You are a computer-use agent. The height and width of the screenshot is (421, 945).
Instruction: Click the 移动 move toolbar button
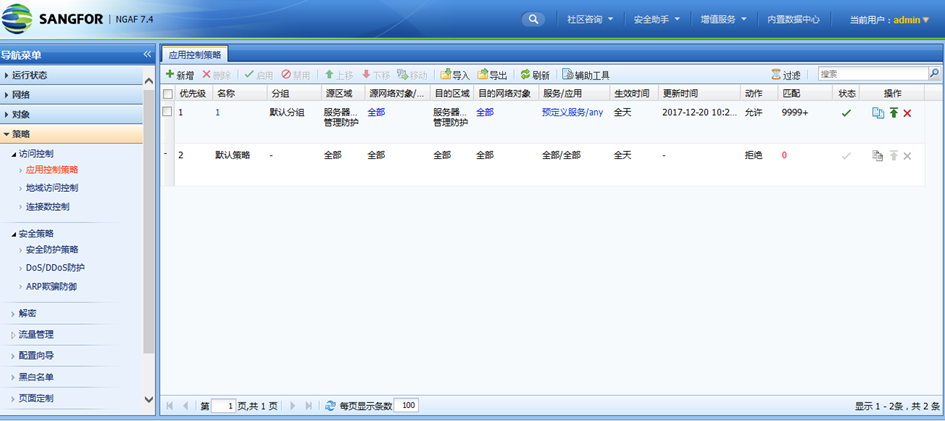click(x=412, y=75)
